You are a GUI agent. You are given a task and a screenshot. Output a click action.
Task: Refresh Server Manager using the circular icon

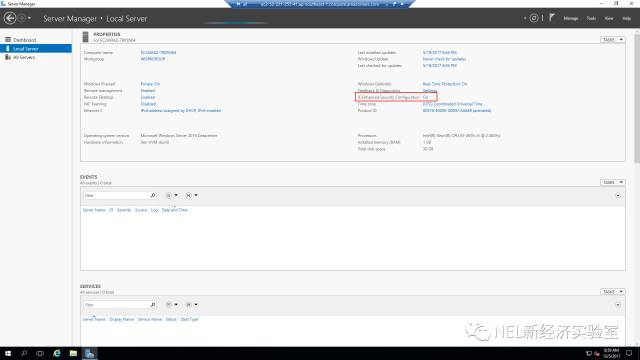534,18
